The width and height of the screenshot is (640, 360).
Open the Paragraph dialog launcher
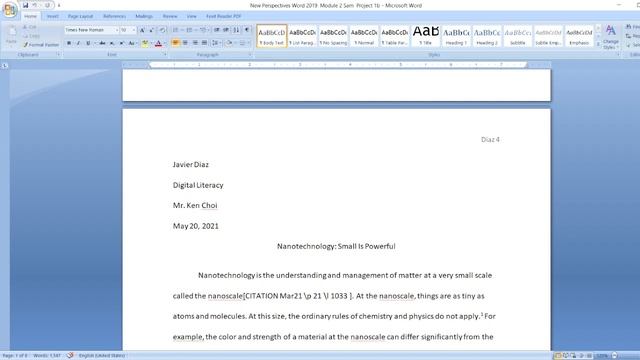tap(250, 54)
